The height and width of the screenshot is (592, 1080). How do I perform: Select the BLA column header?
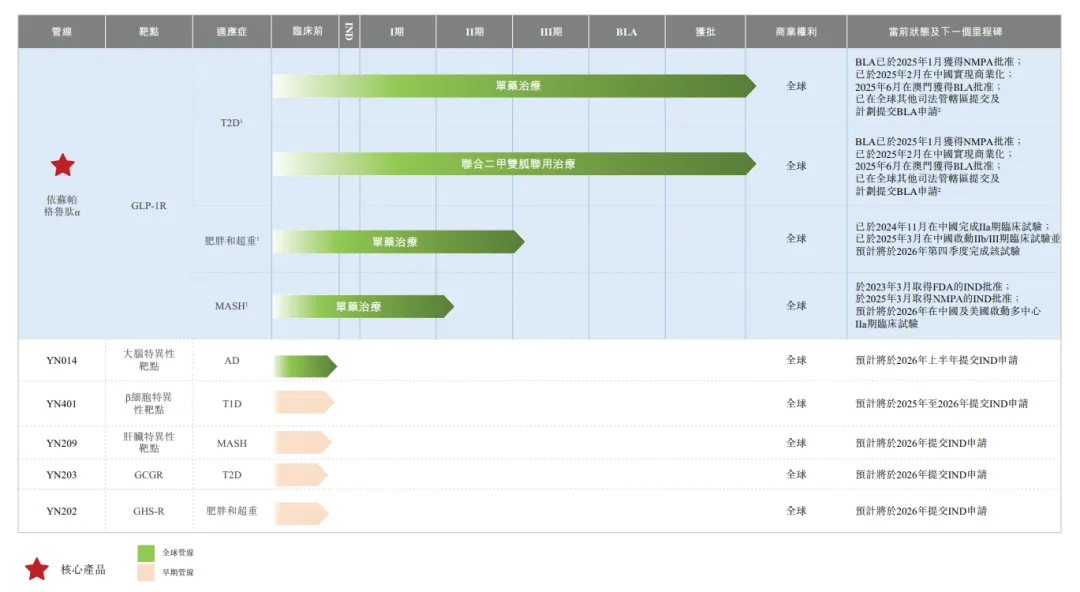pos(627,32)
